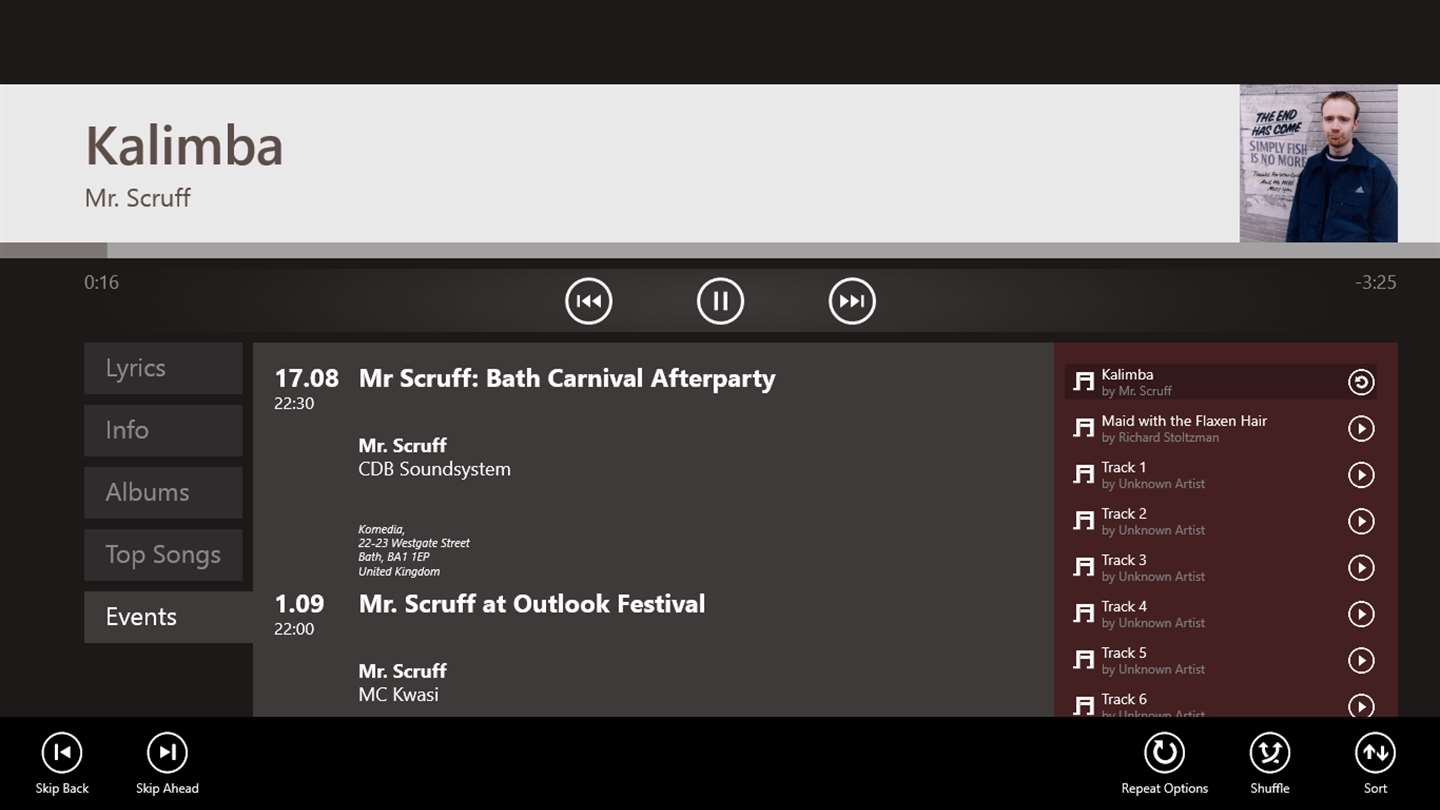
Task: Click CDB Soundsystem in the event lineup
Action: [435, 469]
